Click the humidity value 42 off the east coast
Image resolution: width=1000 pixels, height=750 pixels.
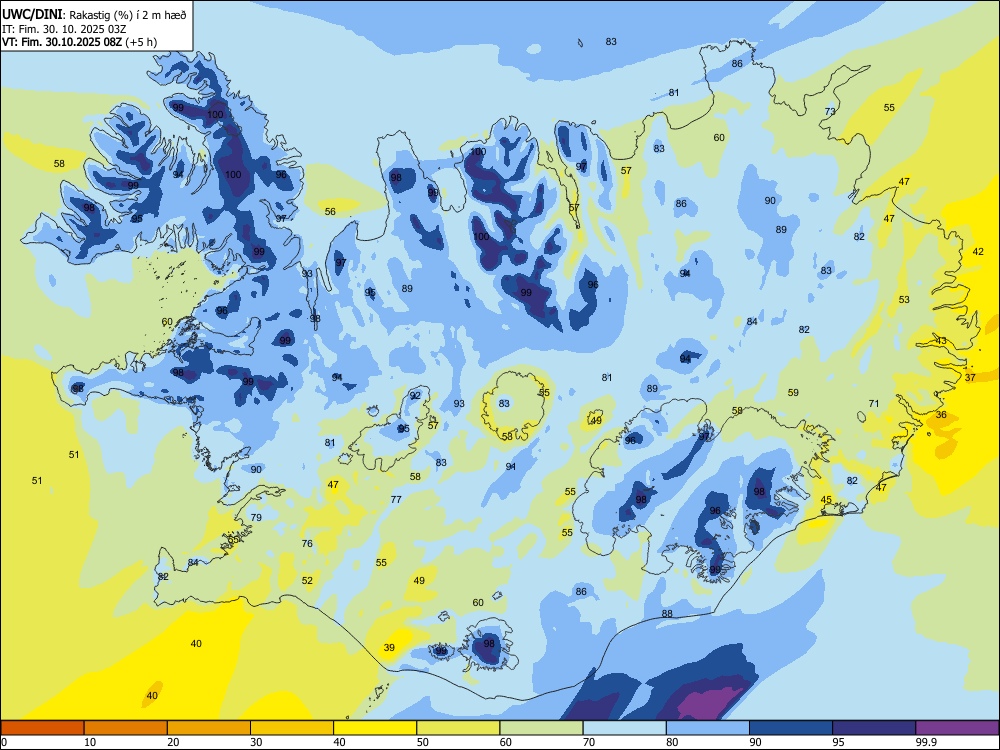tap(978, 252)
